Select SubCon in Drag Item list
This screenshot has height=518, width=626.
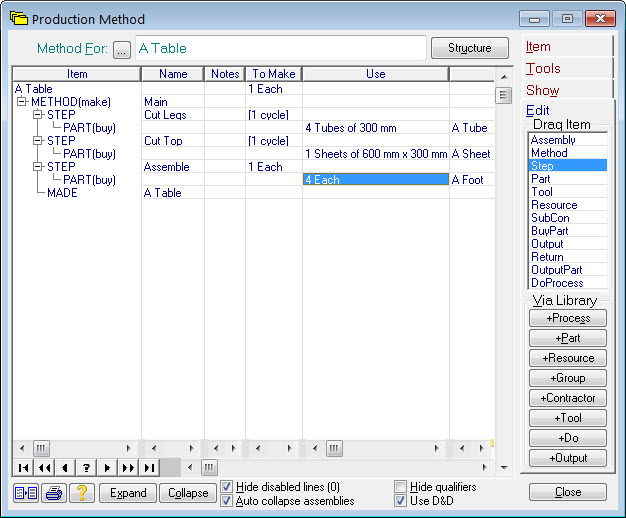568,218
